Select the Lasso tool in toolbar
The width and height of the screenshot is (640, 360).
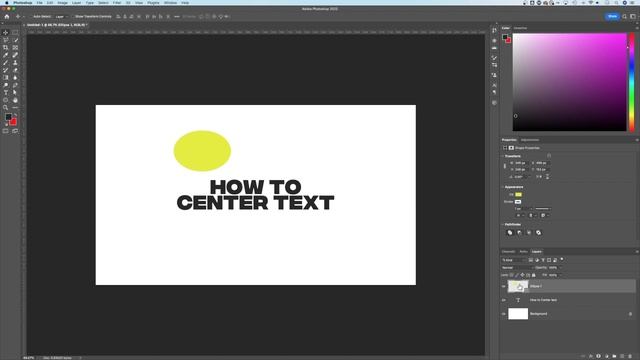pos(5,40)
